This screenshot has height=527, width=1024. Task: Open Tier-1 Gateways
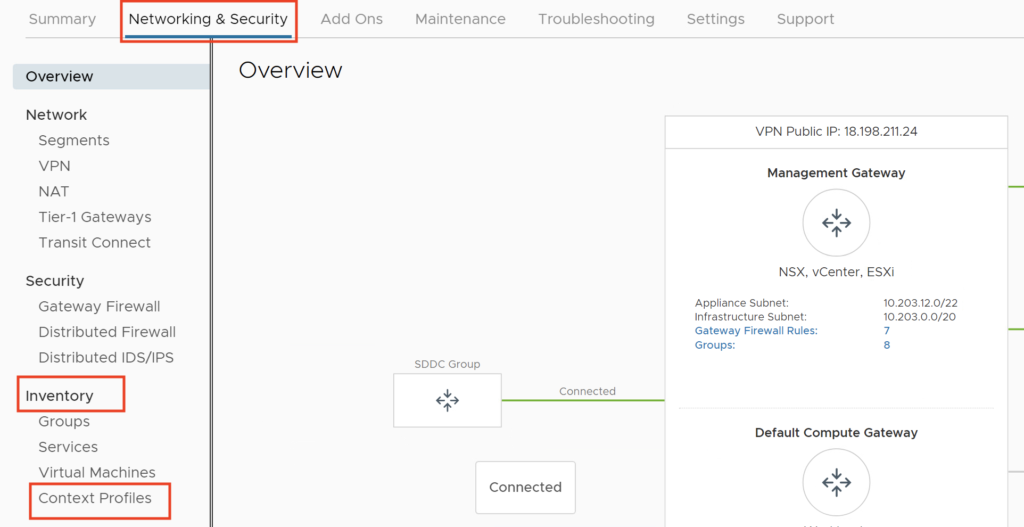click(x=95, y=217)
